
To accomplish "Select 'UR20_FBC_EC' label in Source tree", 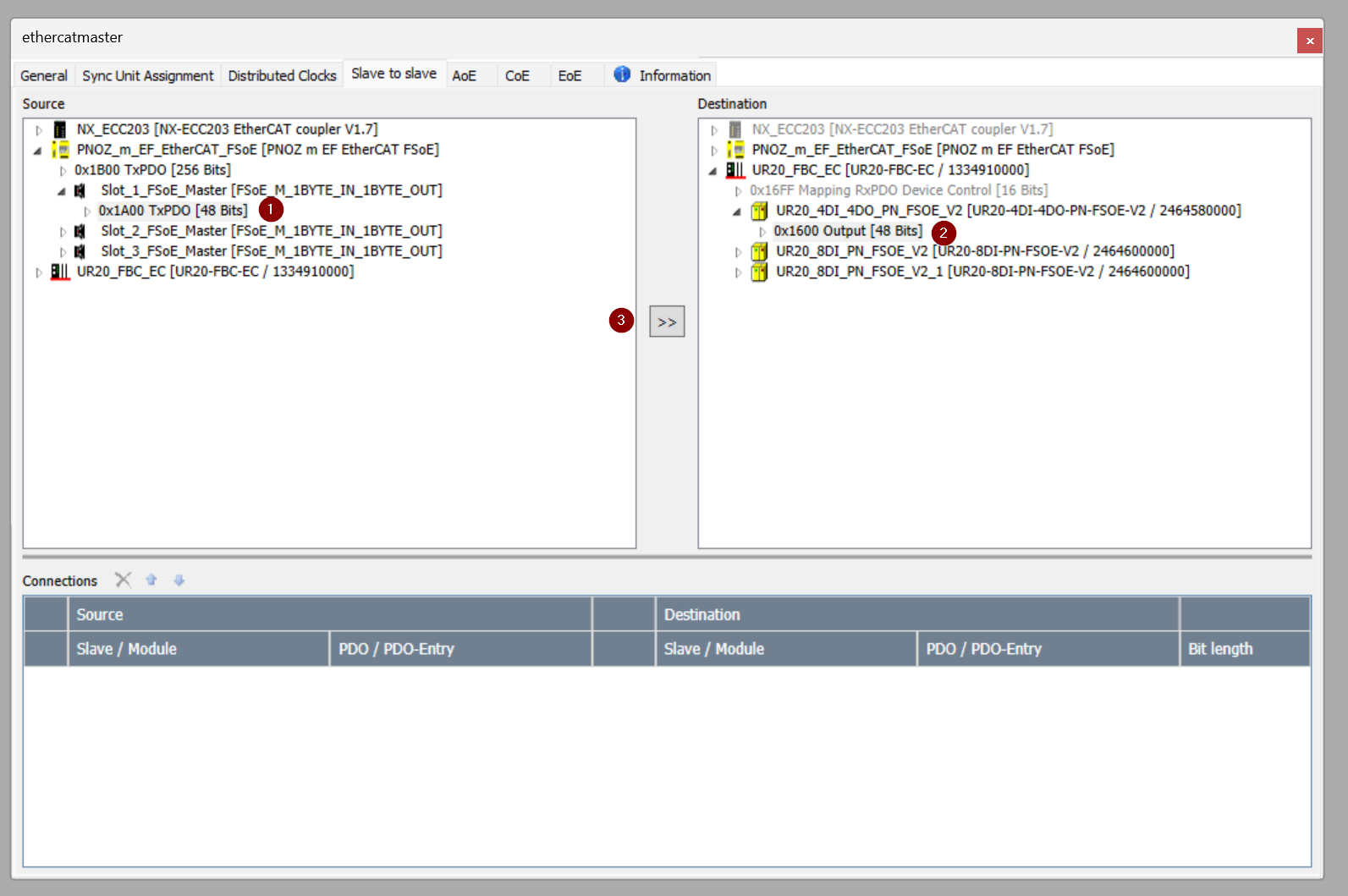I will 216,272.
